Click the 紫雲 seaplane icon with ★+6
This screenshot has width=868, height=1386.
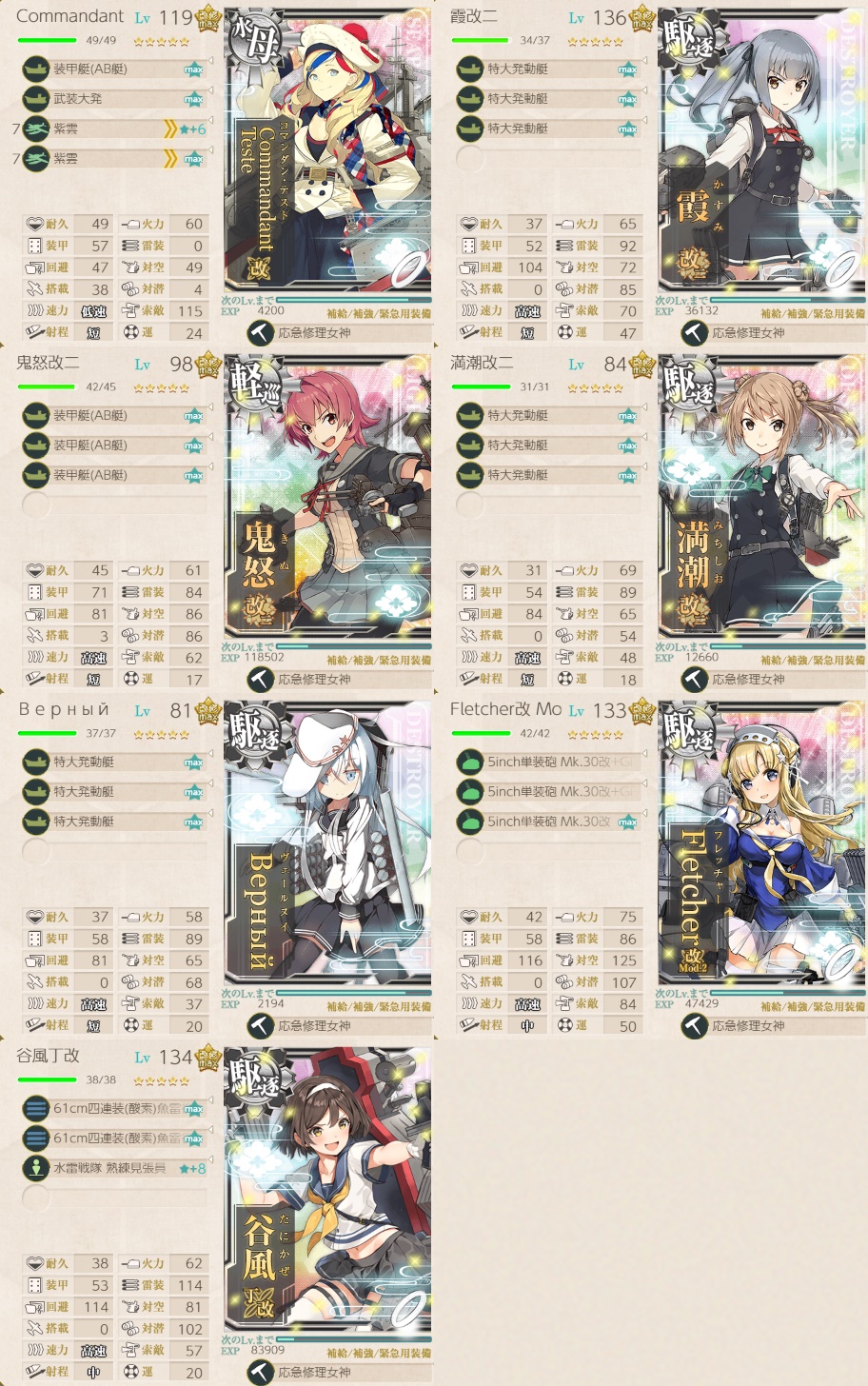click(36, 129)
